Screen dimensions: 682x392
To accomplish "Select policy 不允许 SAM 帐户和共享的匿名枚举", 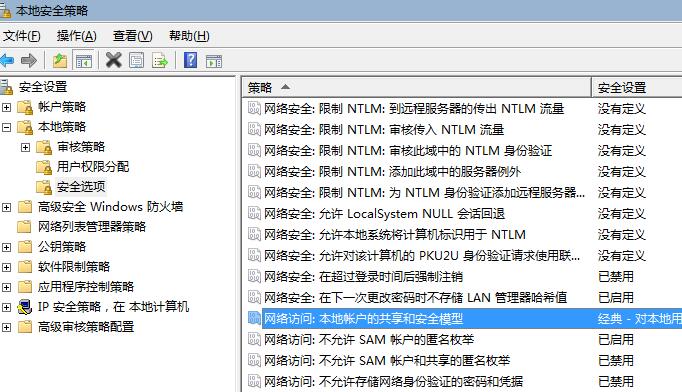I will coord(387,360).
